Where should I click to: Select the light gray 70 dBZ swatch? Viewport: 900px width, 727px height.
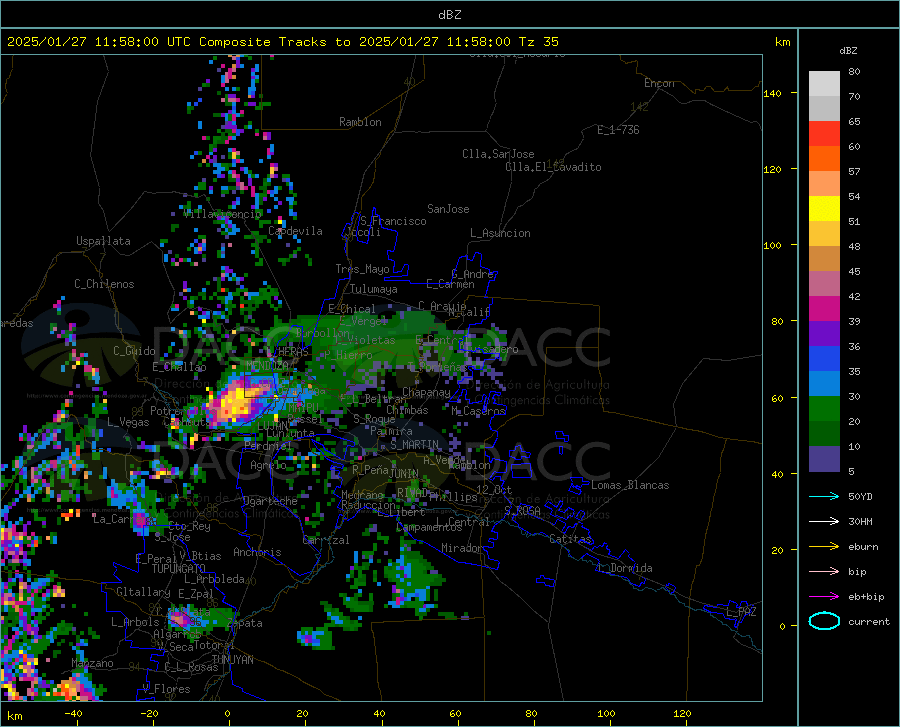pos(824,84)
